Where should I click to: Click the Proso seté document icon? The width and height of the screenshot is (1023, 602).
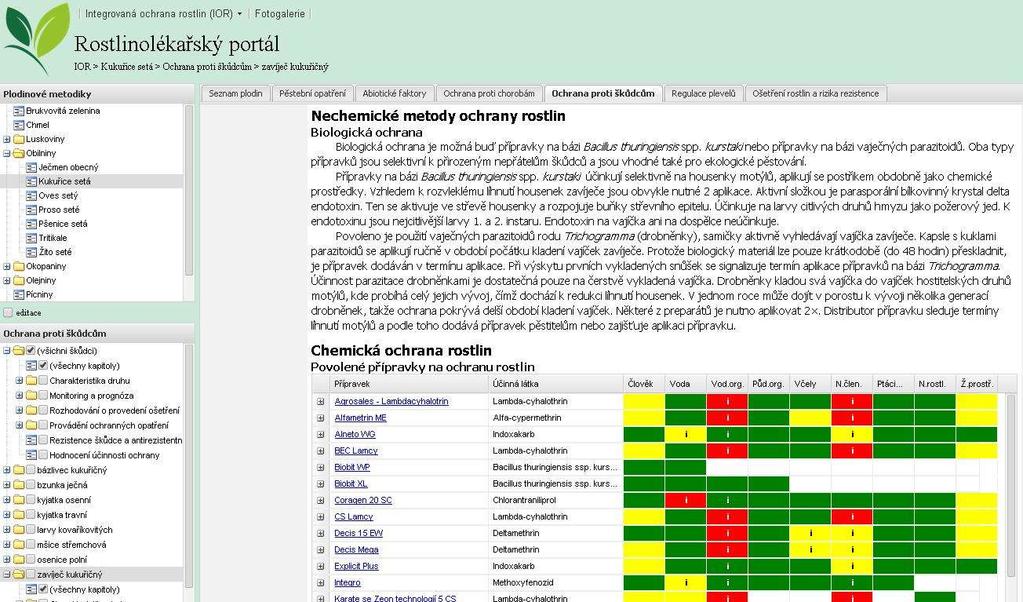pos(31,209)
